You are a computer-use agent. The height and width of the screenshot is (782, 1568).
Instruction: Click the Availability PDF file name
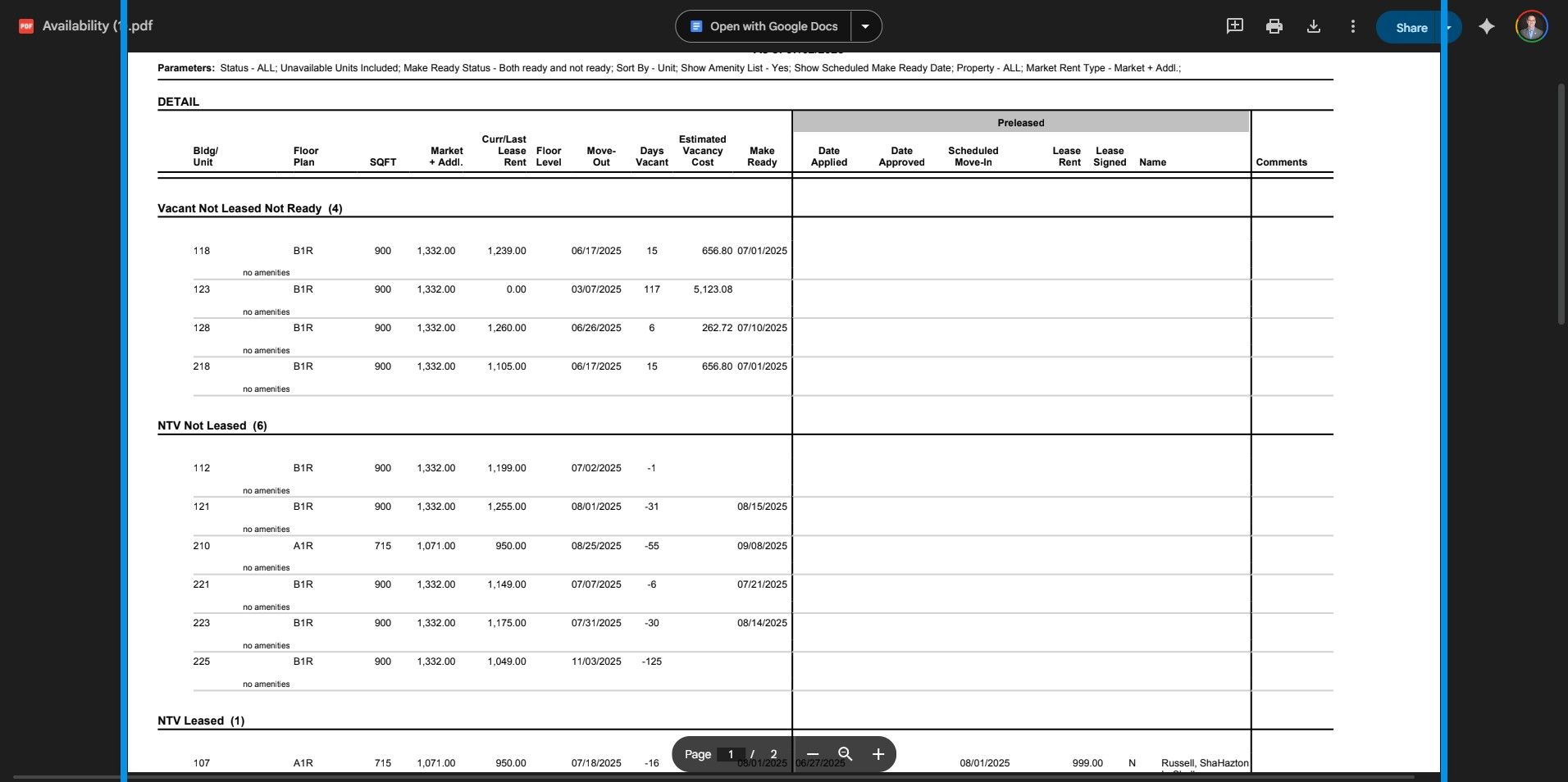[97, 26]
